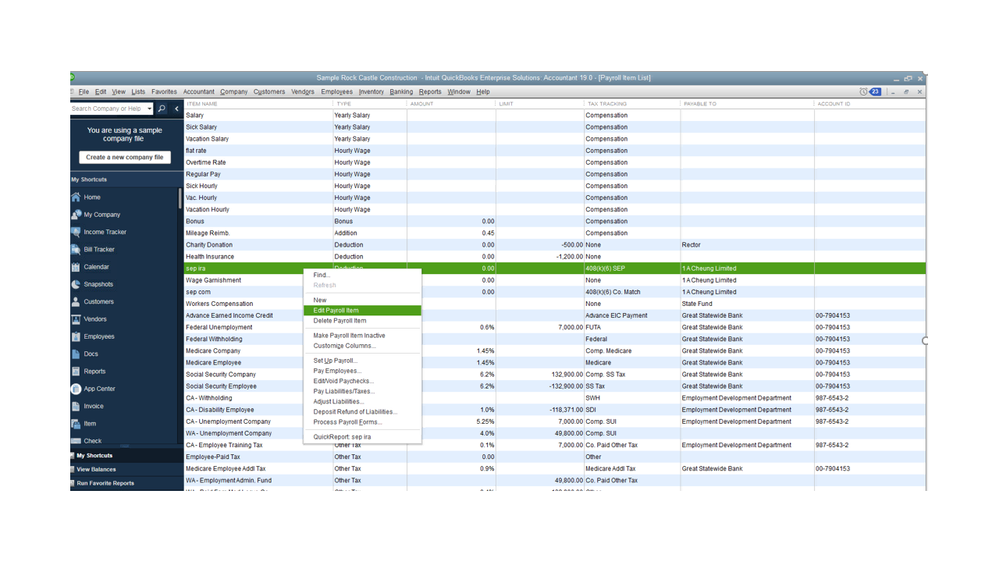Viewport: 999px width, 562px height.
Task: Open Reports shortcut icon in sidebar
Action: coord(76,371)
